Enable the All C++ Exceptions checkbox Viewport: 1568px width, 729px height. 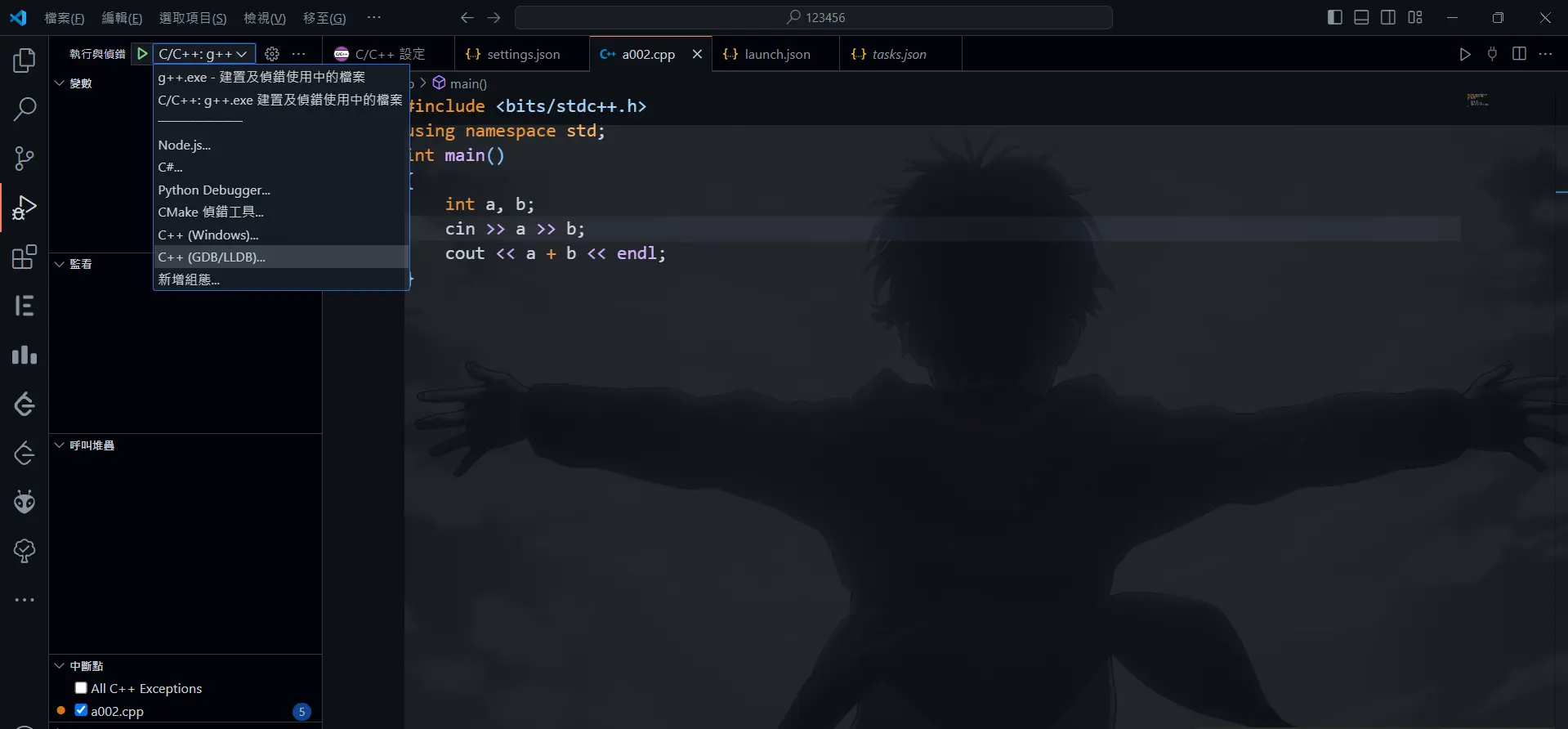[81, 688]
